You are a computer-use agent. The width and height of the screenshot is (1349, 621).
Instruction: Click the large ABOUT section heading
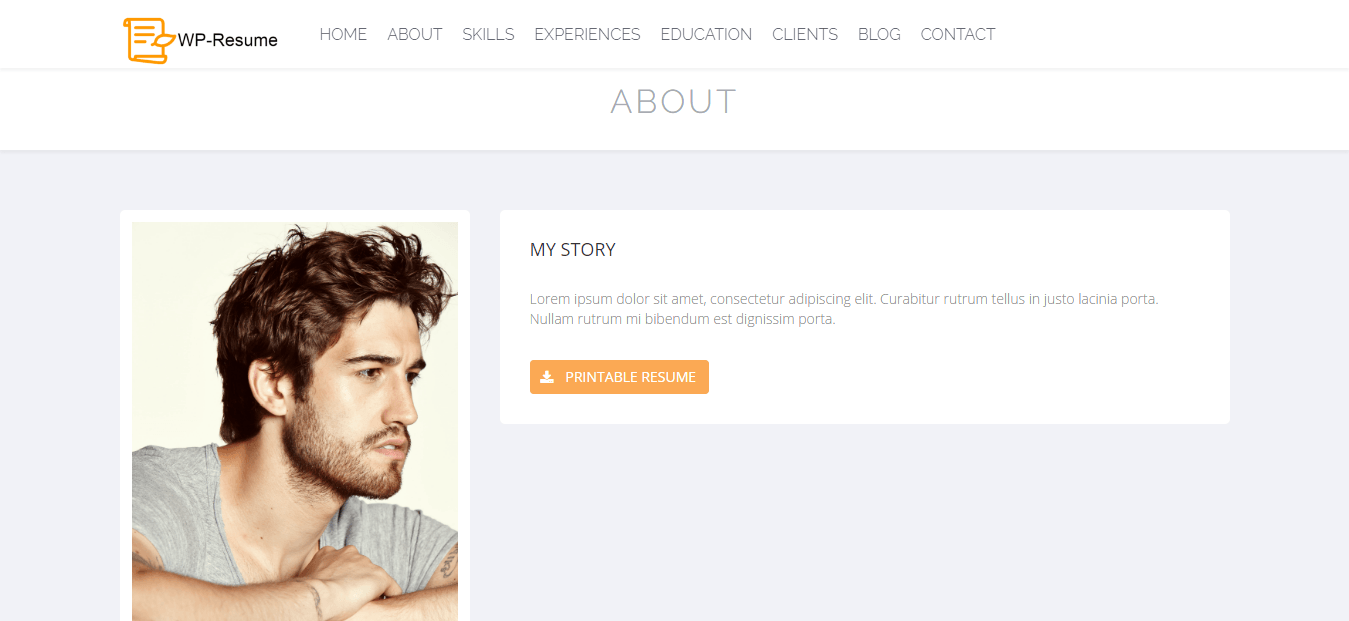(x=673, y=102)
